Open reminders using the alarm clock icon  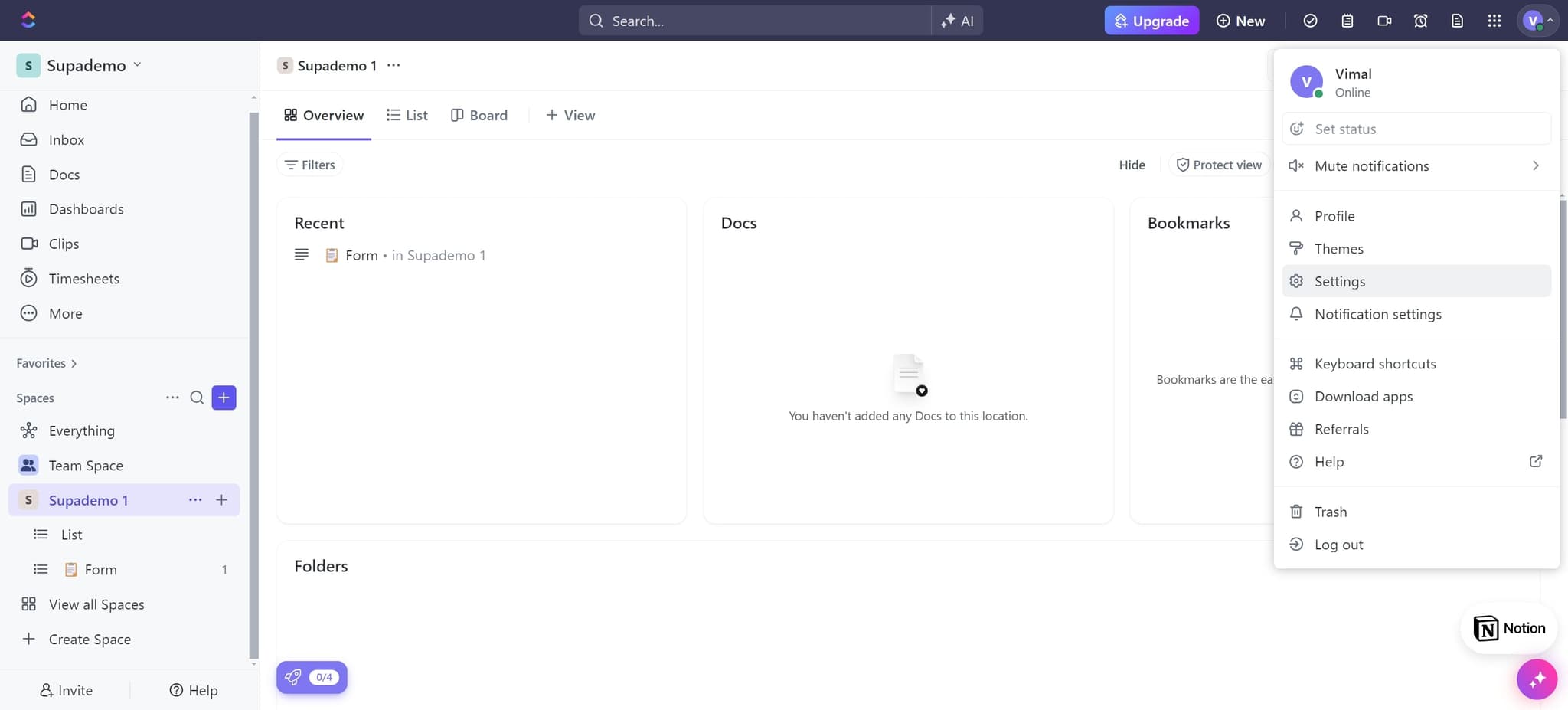click(x=1421, y=21)
